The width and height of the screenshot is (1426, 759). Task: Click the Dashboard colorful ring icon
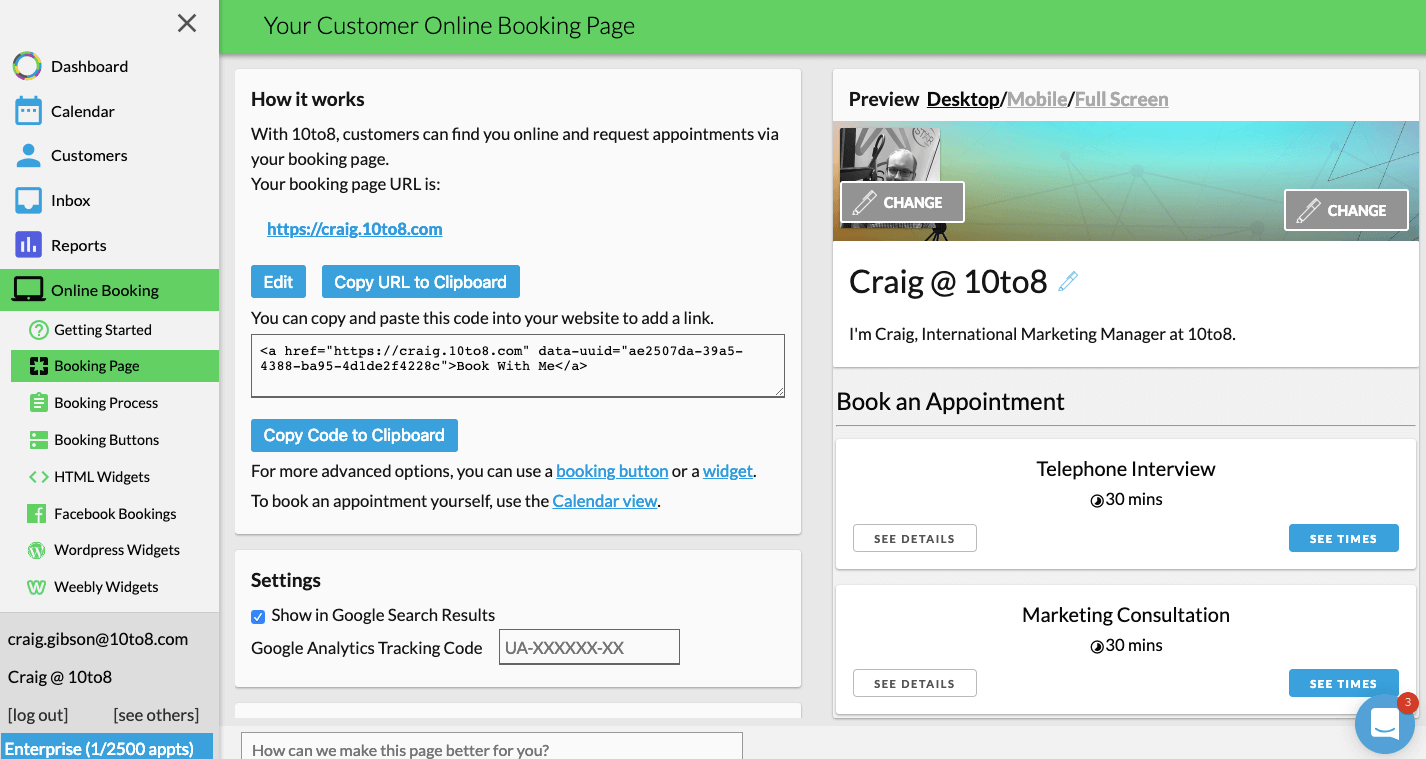coord(27,66)
